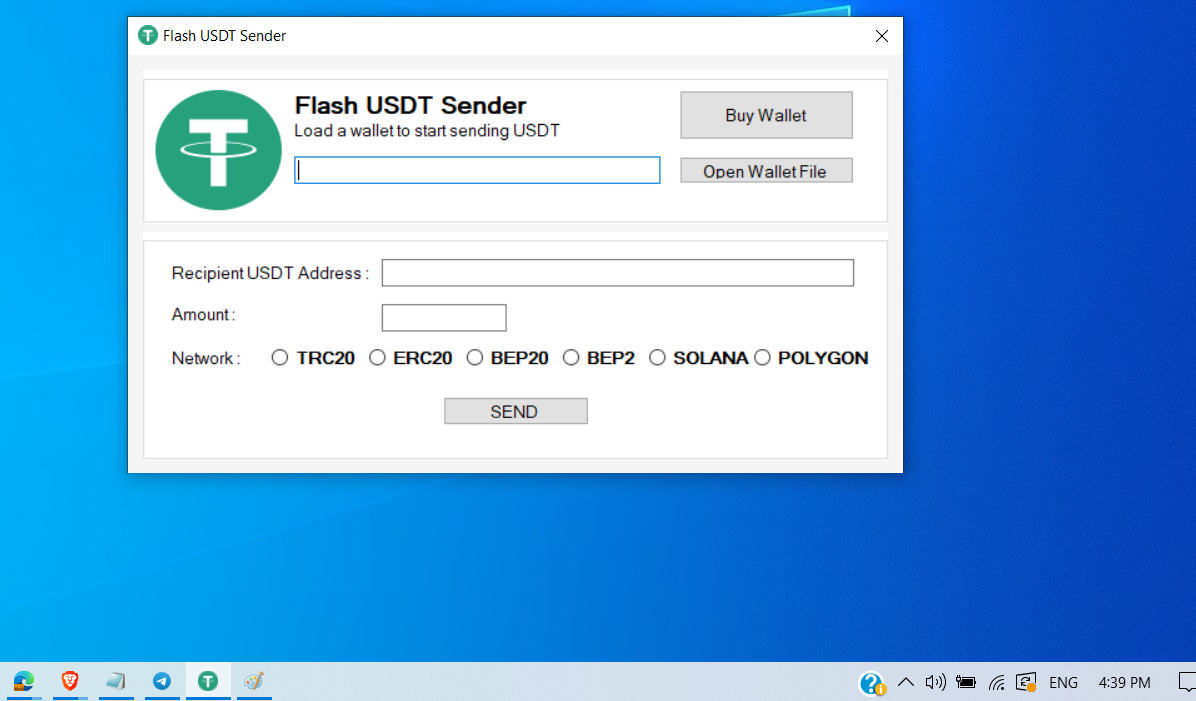Click the SEND button
1196x701 pixels.
(x=516, y=411)
